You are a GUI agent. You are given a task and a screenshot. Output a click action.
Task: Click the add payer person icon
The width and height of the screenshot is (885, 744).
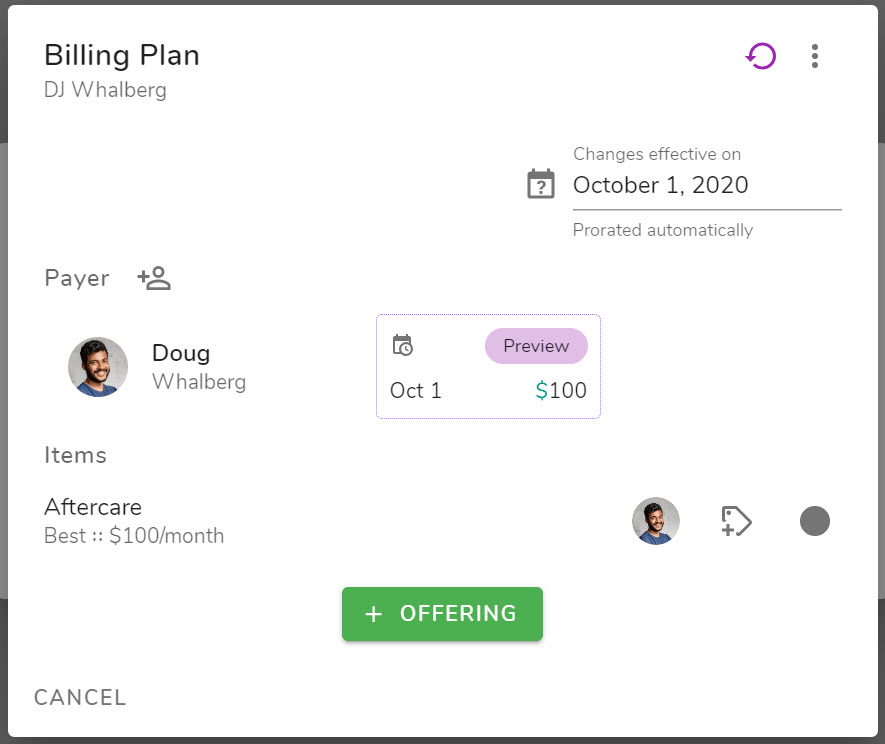[x=154, y=278]
